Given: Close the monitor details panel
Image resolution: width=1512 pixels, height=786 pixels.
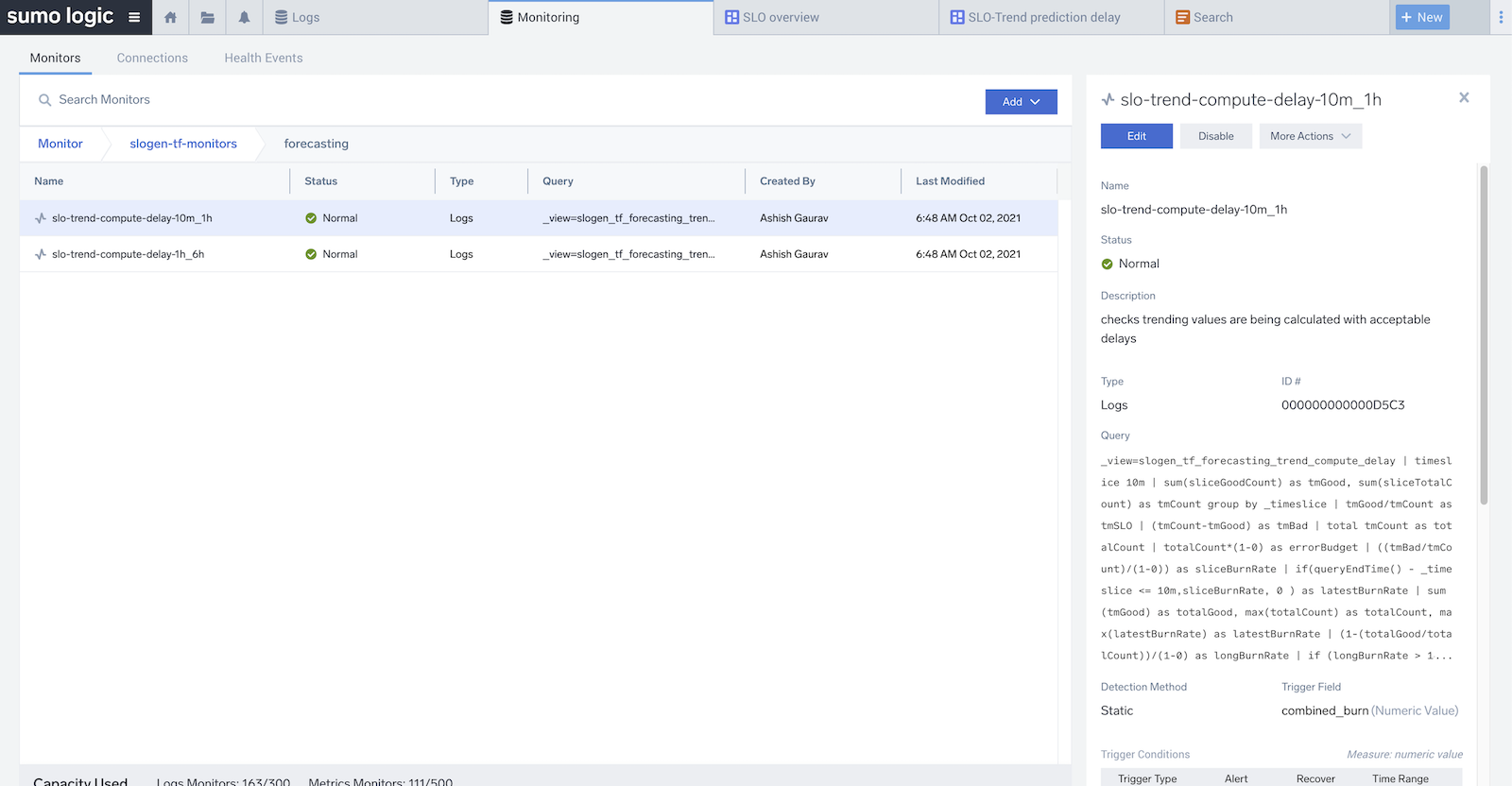Looking at the screenshot, I should [1464, 97].
